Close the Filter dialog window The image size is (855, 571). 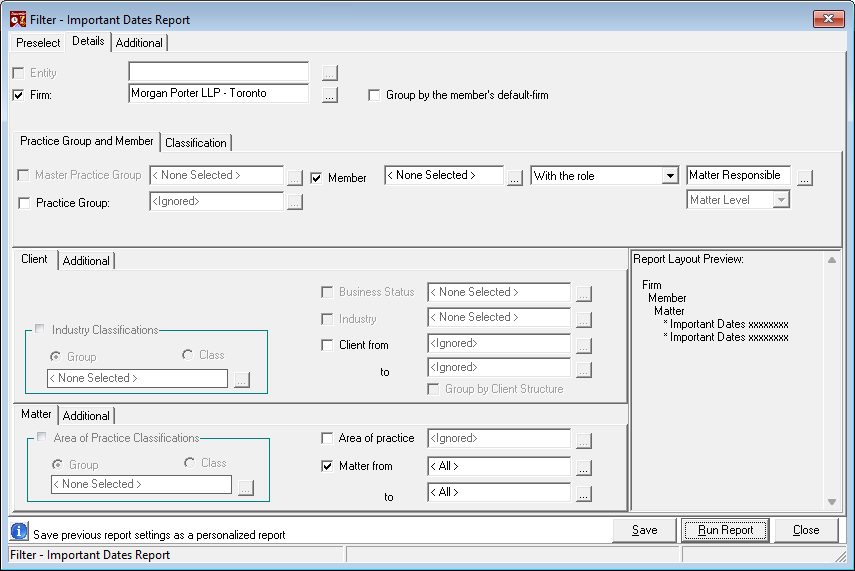coord(828,19)
